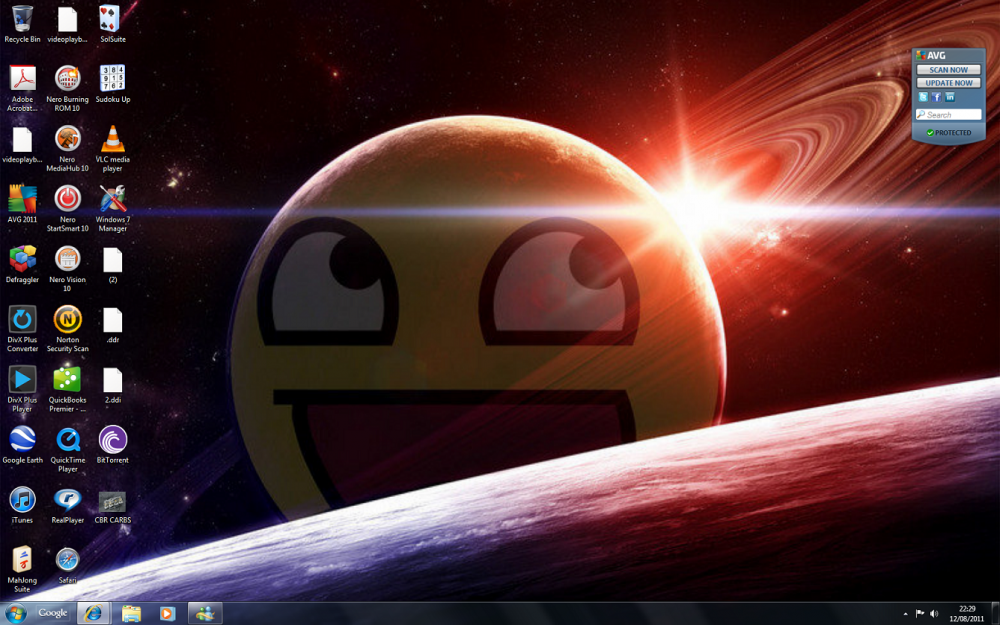Launch Windows Media Player from taskbar
1000x625 pixels.
pyautogui.click(x=167, y=613)
